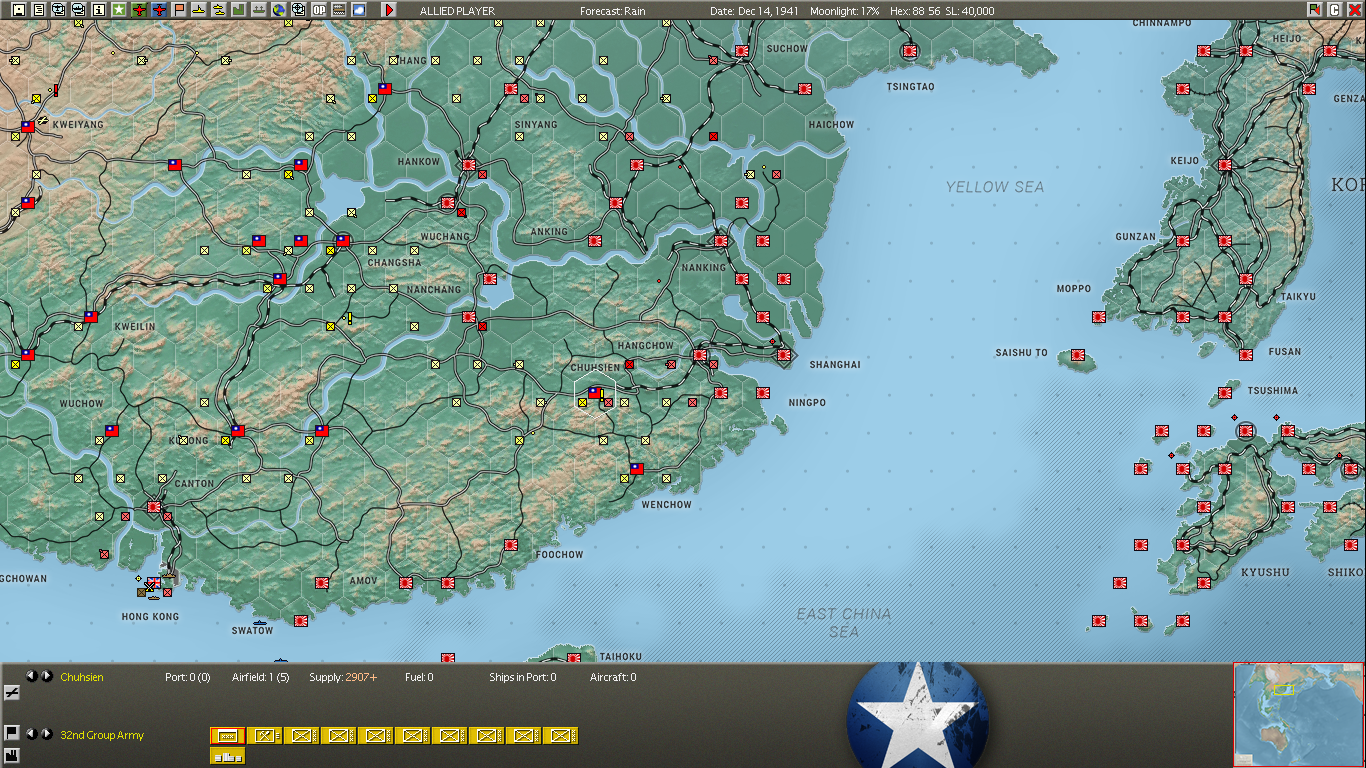This screenshot has height=768, width=1366.
Task: Click the YELLOW SEA map label
Action: tap(995, 187)
